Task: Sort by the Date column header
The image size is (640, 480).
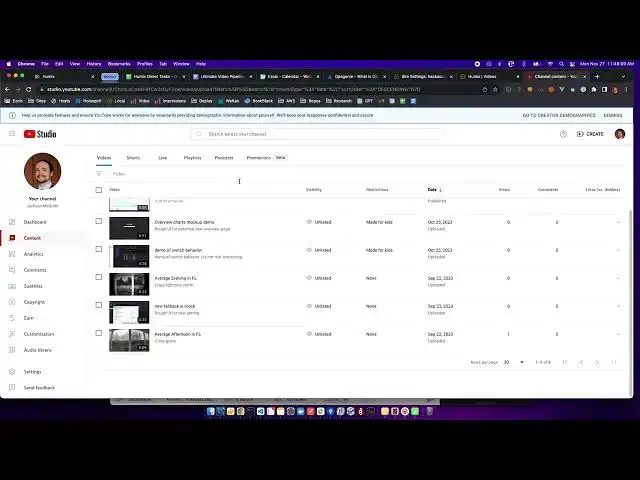Action: [434, 189]
